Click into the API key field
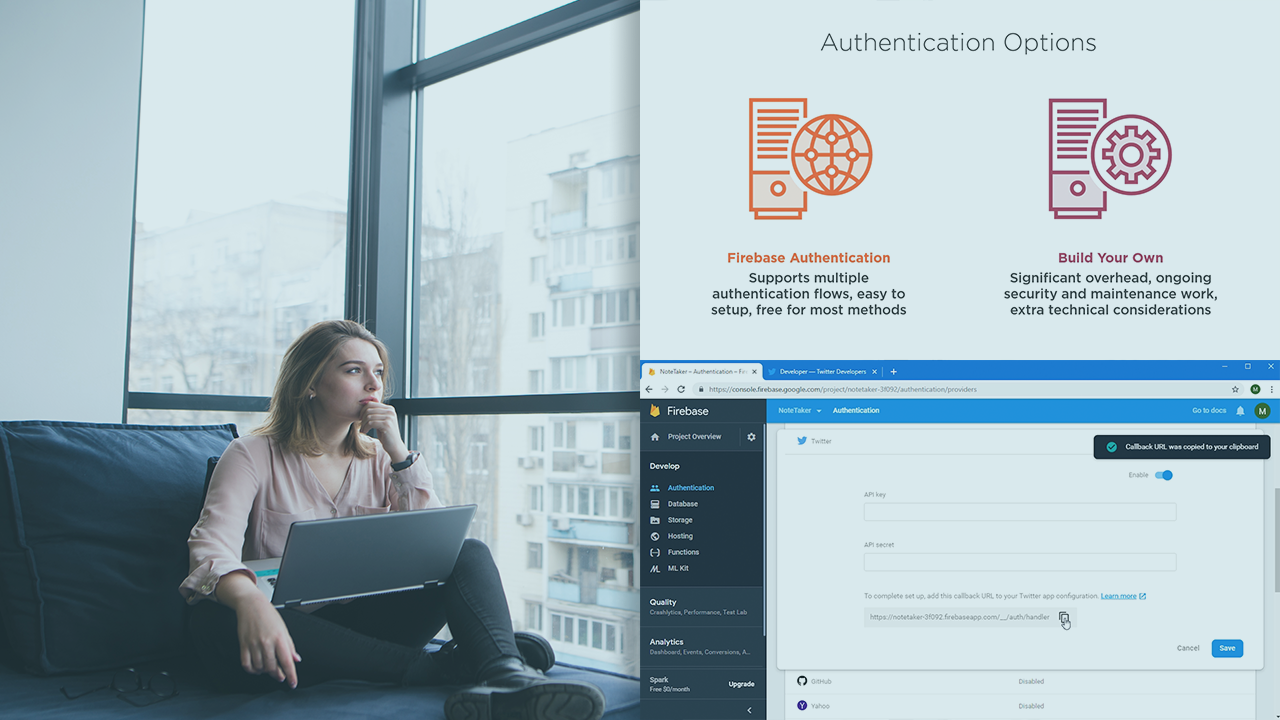The width and height of the screenshot is (1280, 720). click(1020, 512)
